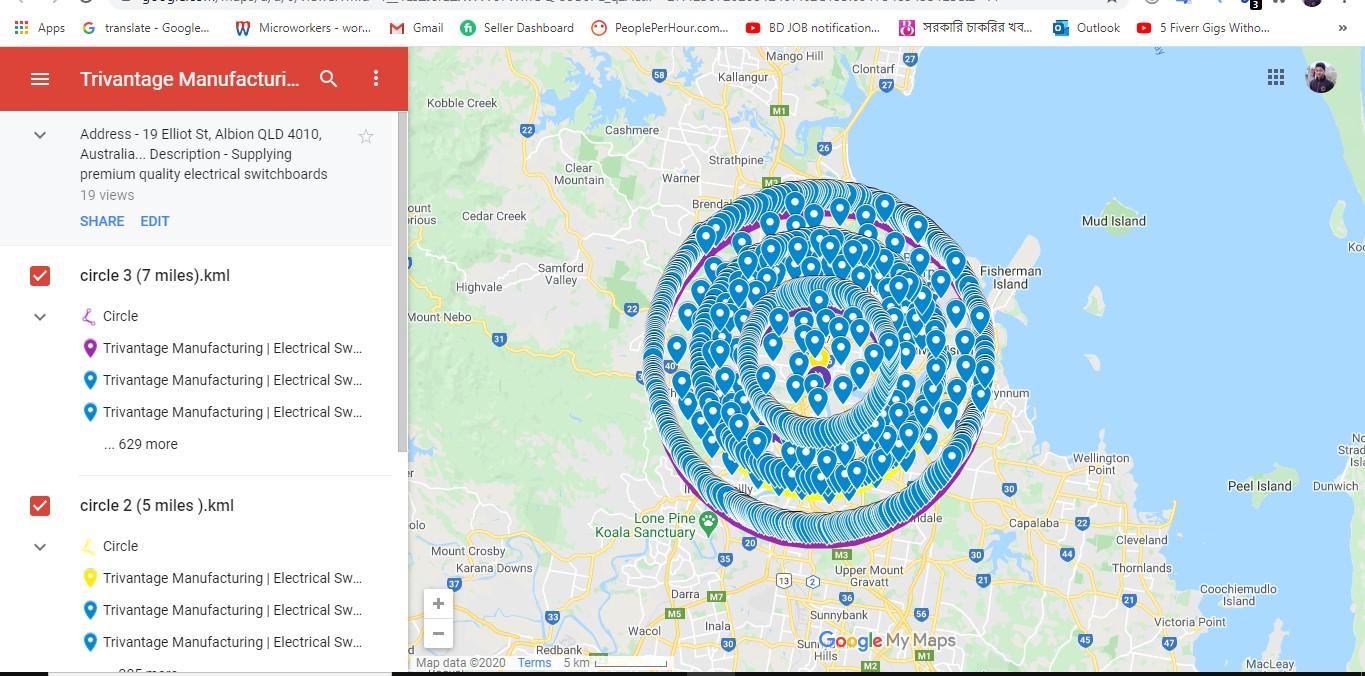The image size is (1365, 676).
Task: Collapse the circle 2 Circle group
Action: (x=39, y=546)
